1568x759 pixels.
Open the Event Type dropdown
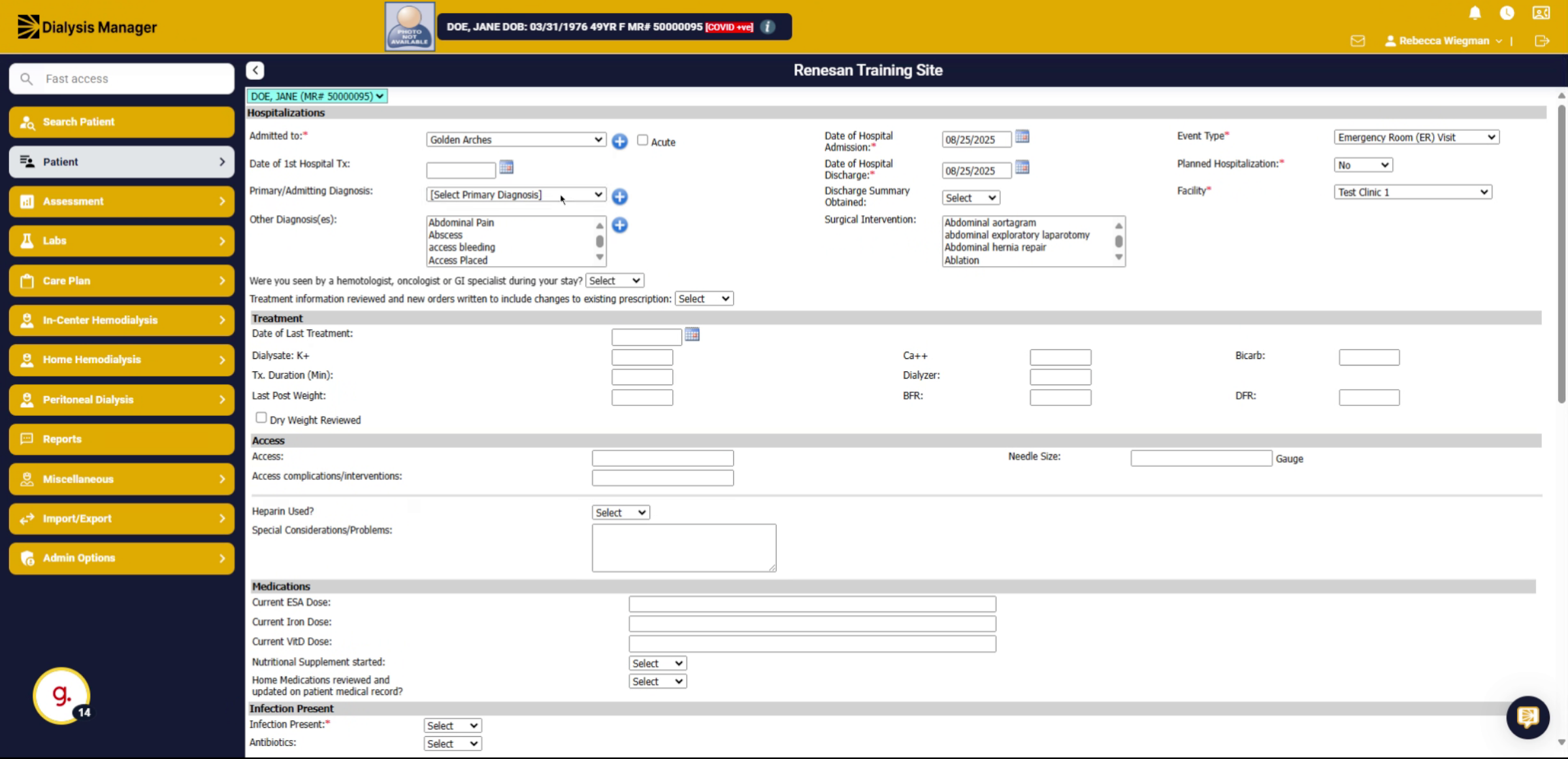1416,137
